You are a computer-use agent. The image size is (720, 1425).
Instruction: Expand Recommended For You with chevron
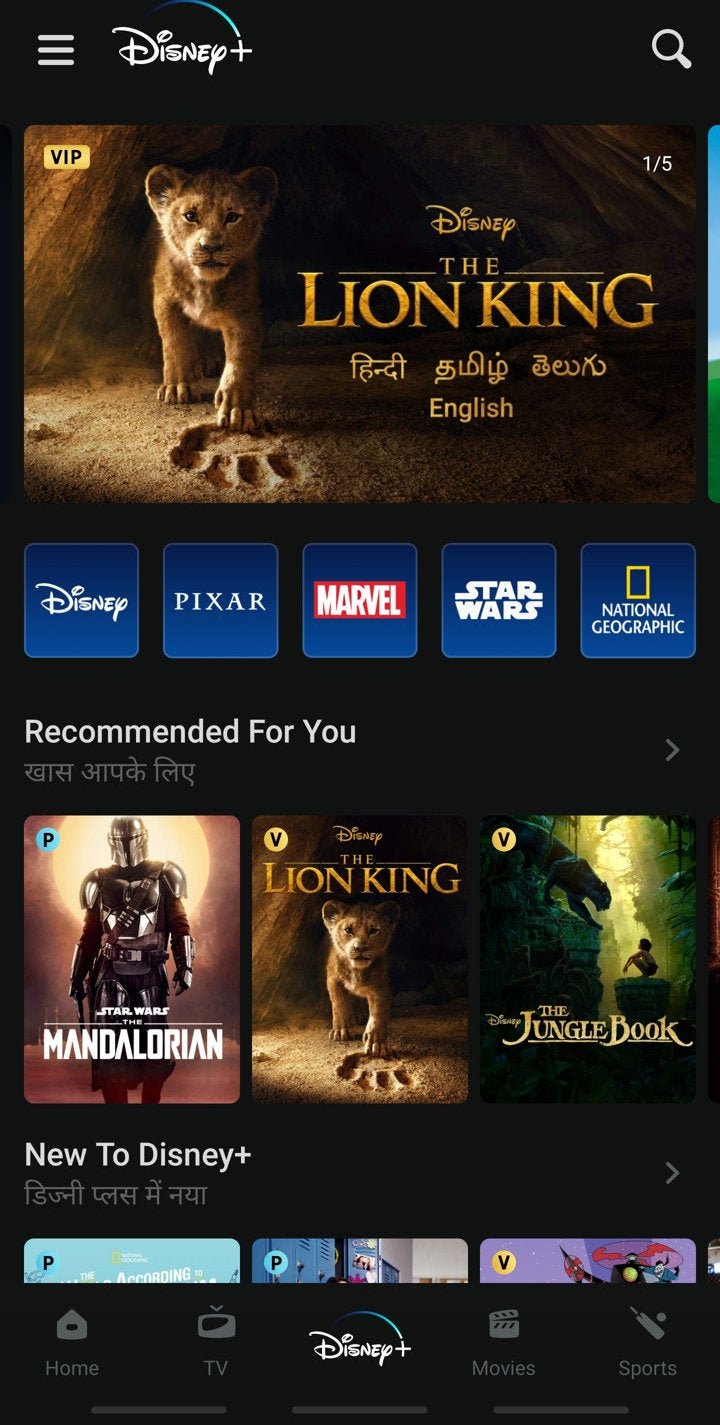point(673,750)
